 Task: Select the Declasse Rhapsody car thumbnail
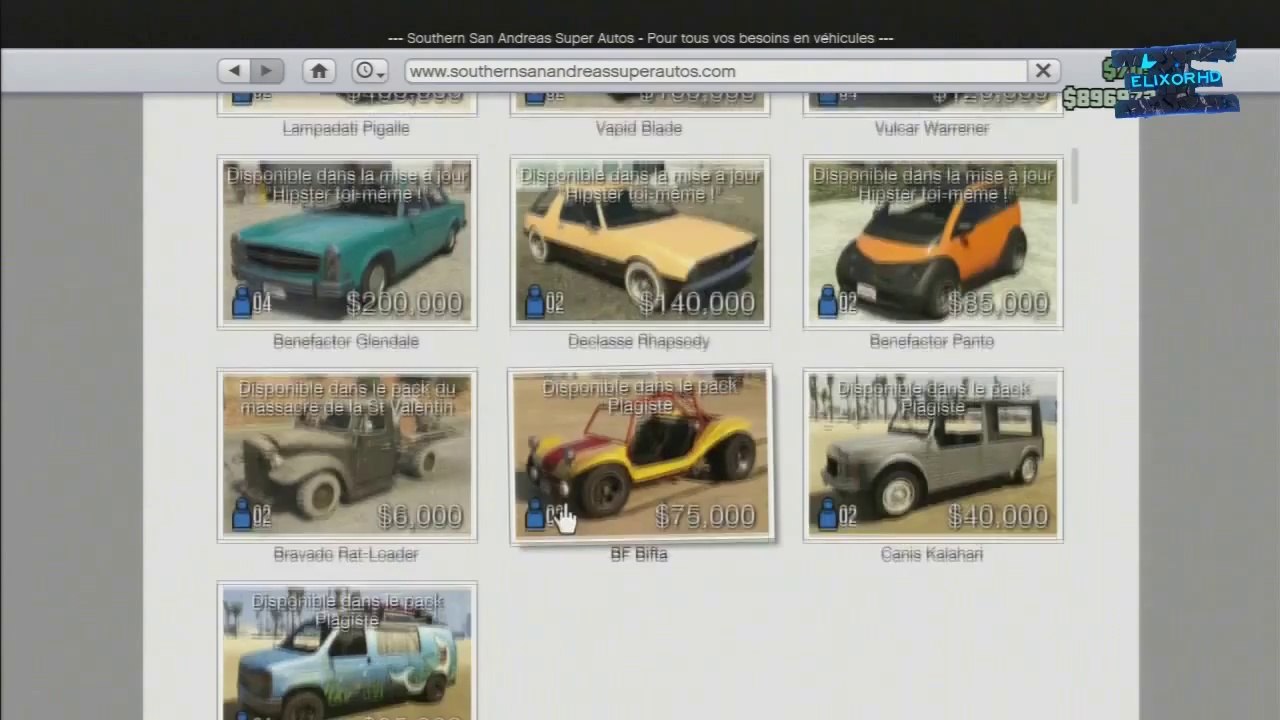[x=640, y=242]
